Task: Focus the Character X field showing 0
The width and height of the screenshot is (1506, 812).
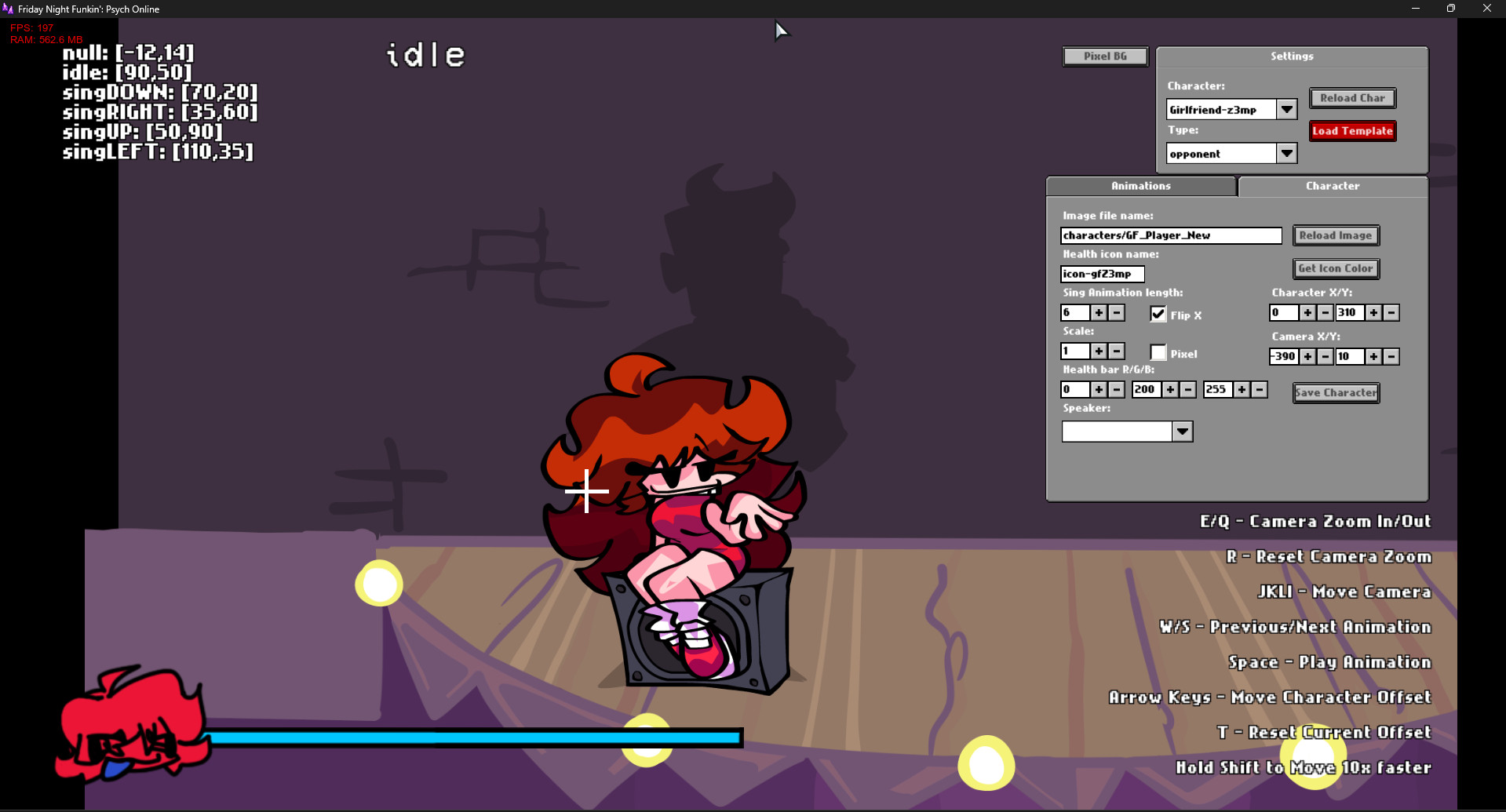Action: (x=1284, y=312)
